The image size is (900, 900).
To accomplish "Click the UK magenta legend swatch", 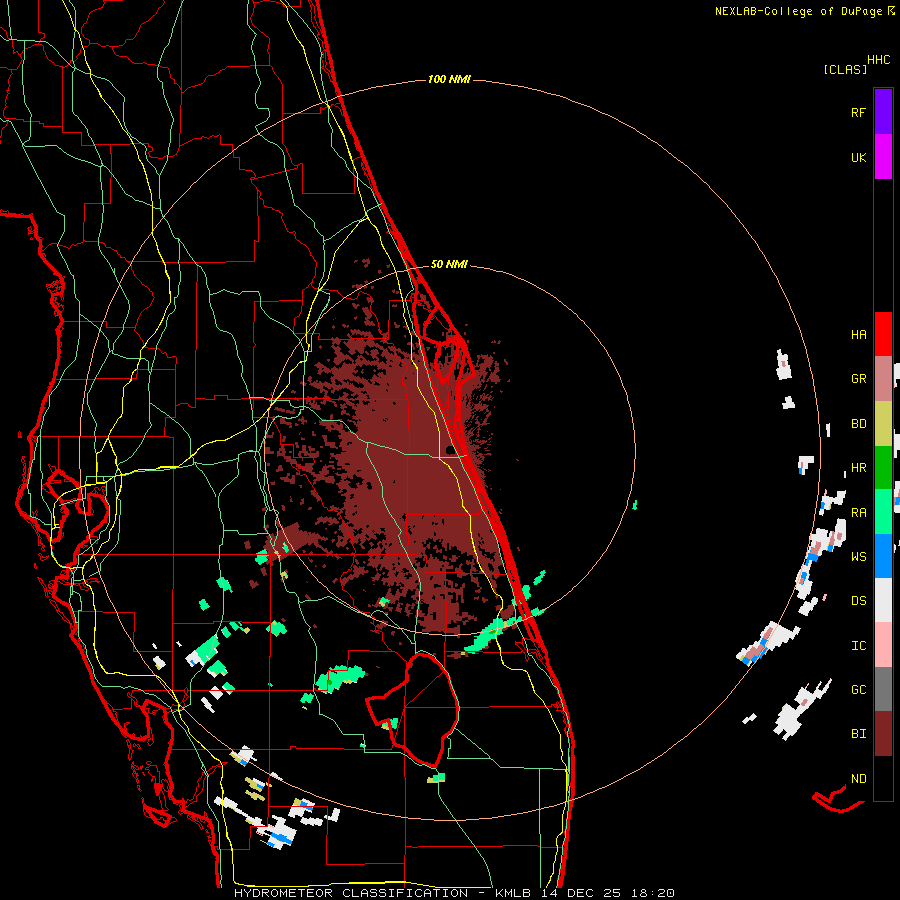I will pyautogui.click(x=883, y=157).
